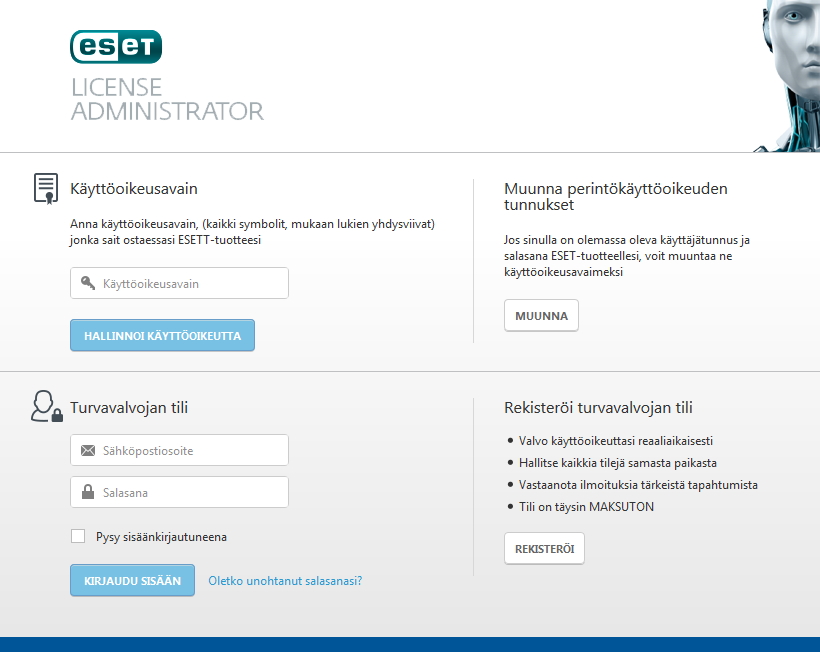Click the Rekisteröi turvavalvojan tili heading

click(x=598, y=407)
